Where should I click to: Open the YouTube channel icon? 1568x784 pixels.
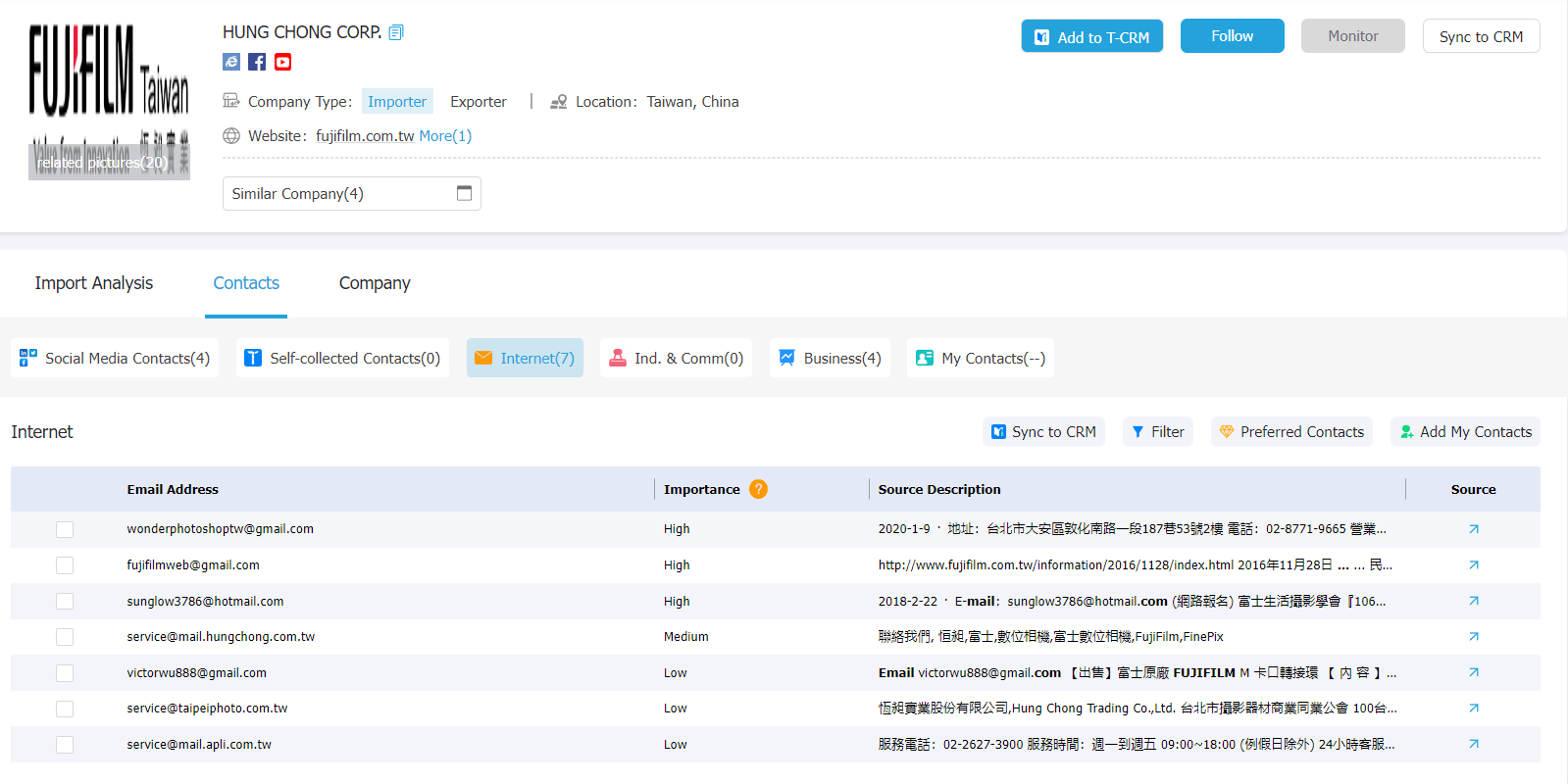pyautogui.click(x=282, y=62)
